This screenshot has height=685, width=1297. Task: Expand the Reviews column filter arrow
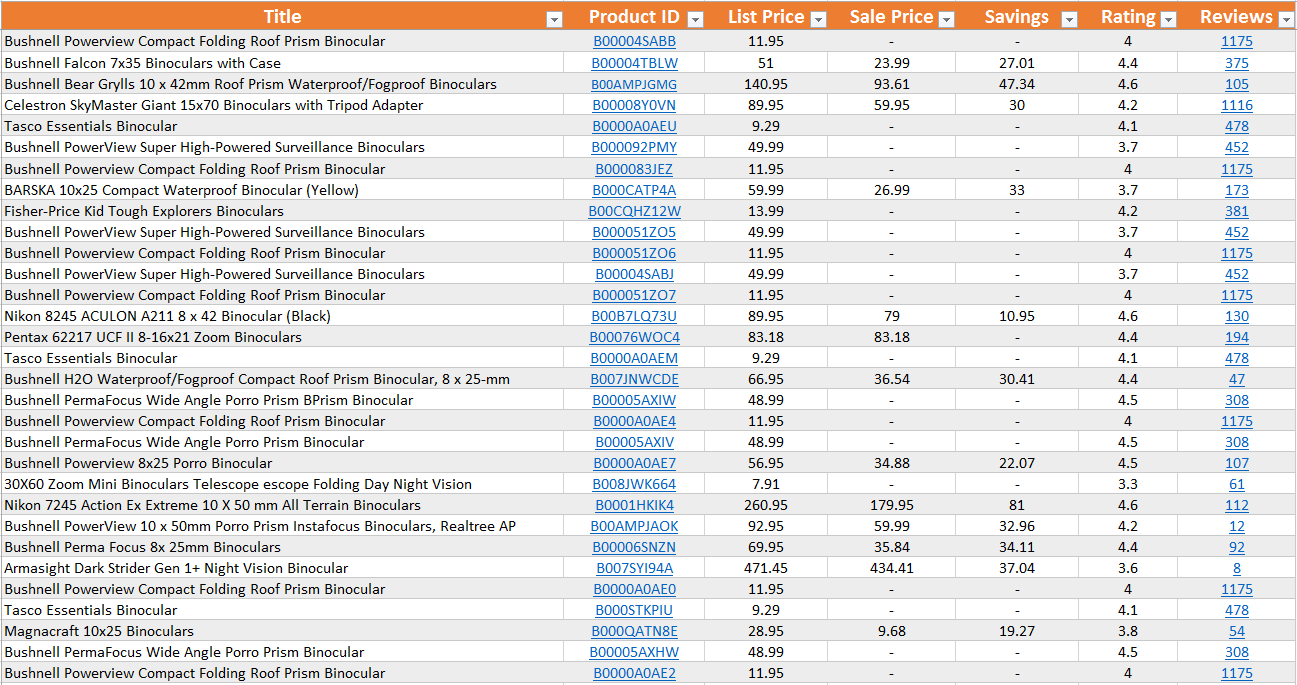click(1285, 19)
